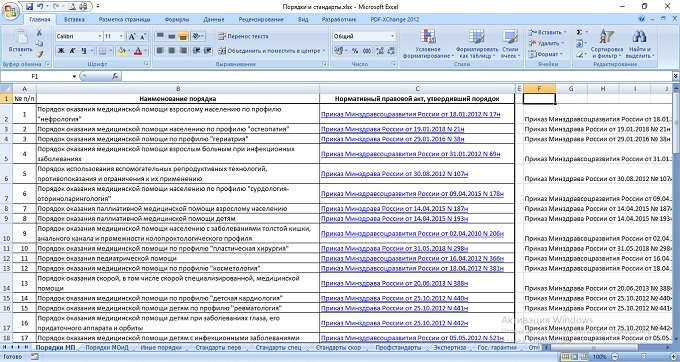Viewport: 680px width, 362px height.
Task: Cut selection with the scissors icon
Action: point(39,33)
